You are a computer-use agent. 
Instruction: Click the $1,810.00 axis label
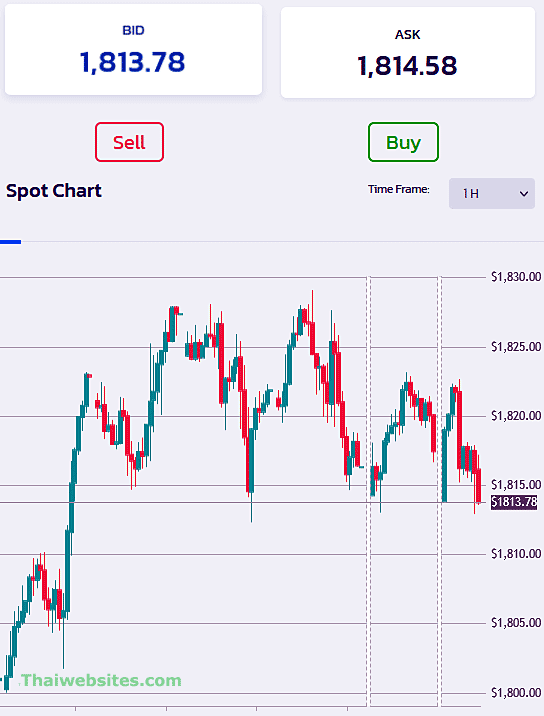(x=516, y=554)
